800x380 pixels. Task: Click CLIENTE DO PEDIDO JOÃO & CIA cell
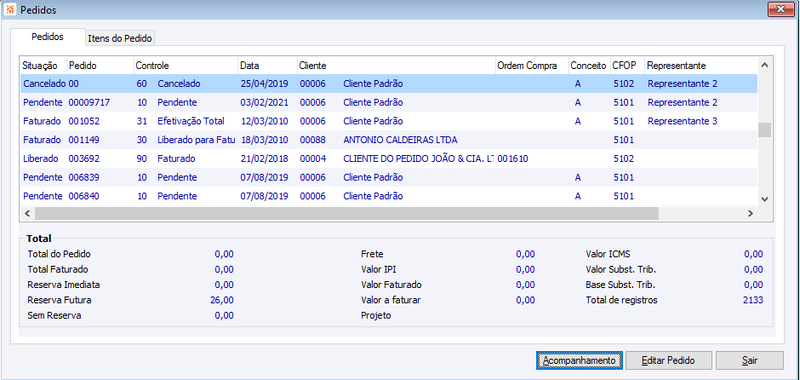click(x=419, y=159)
